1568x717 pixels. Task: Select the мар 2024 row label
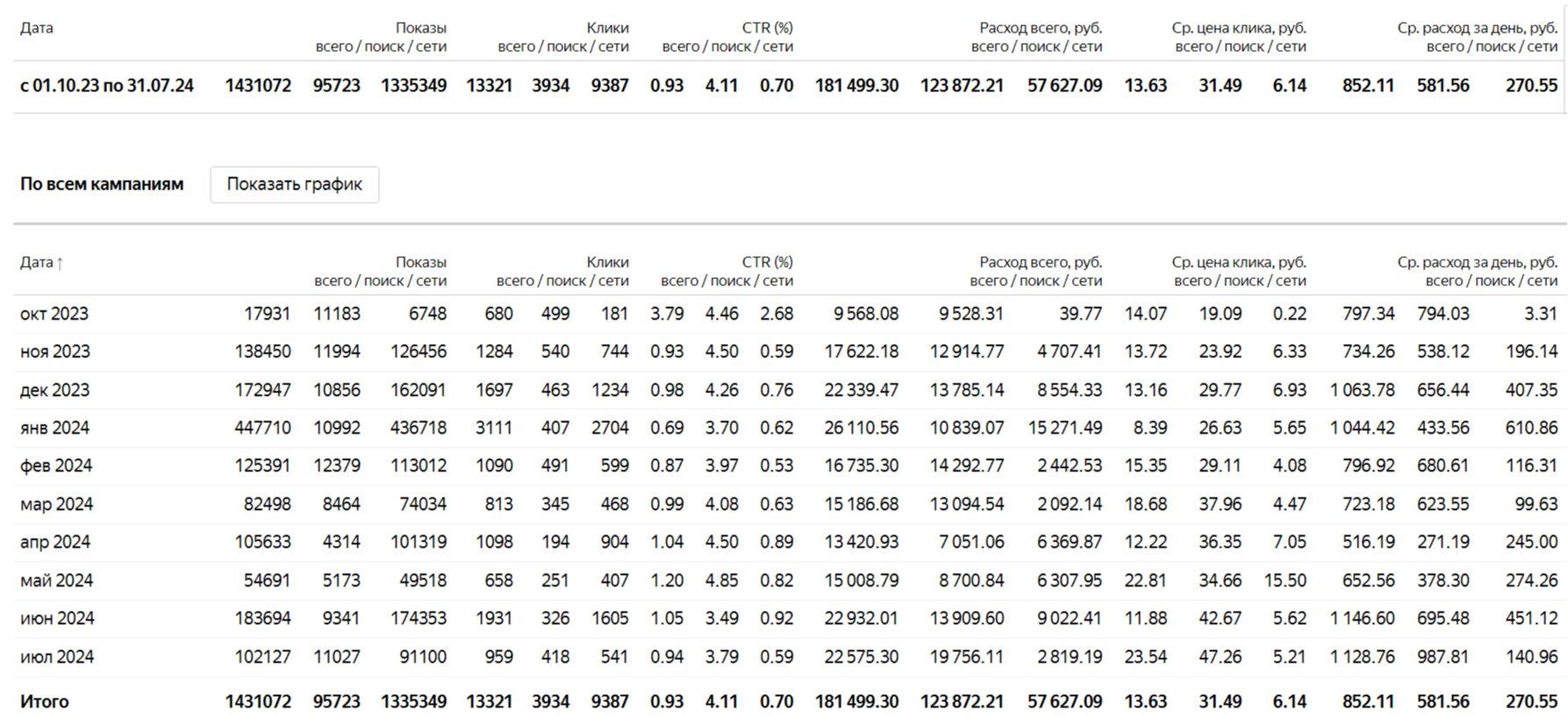point(56,504)
